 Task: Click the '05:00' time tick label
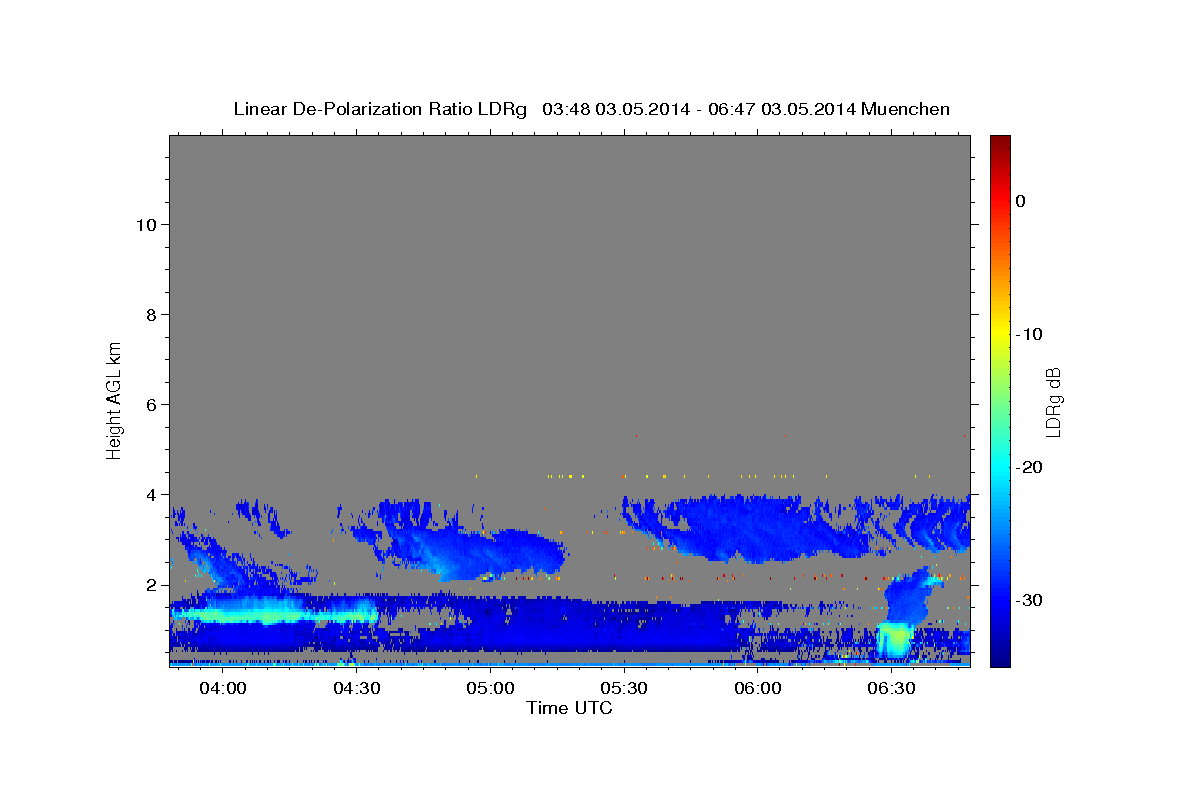pyautogui.click(x=490, y=689)
